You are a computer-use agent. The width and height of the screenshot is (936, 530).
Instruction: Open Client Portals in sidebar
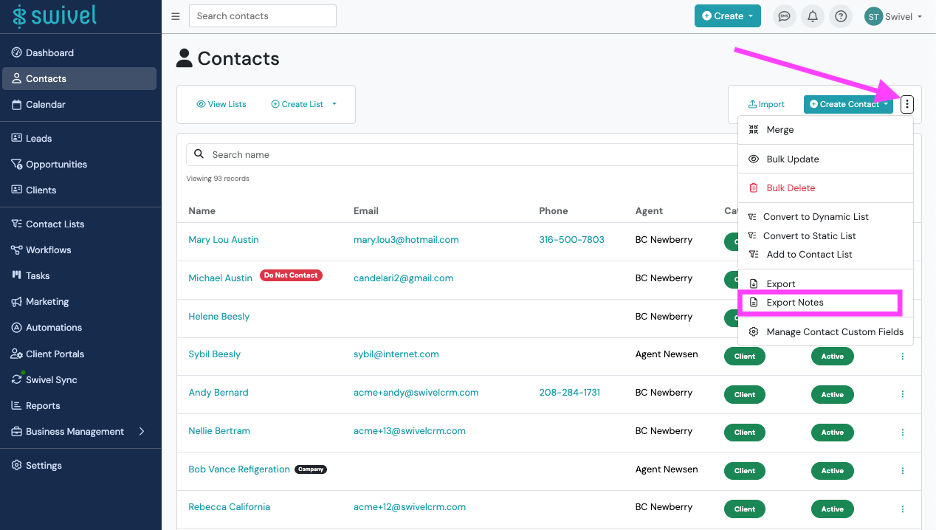pyautogui.click(x=48, y=353)
